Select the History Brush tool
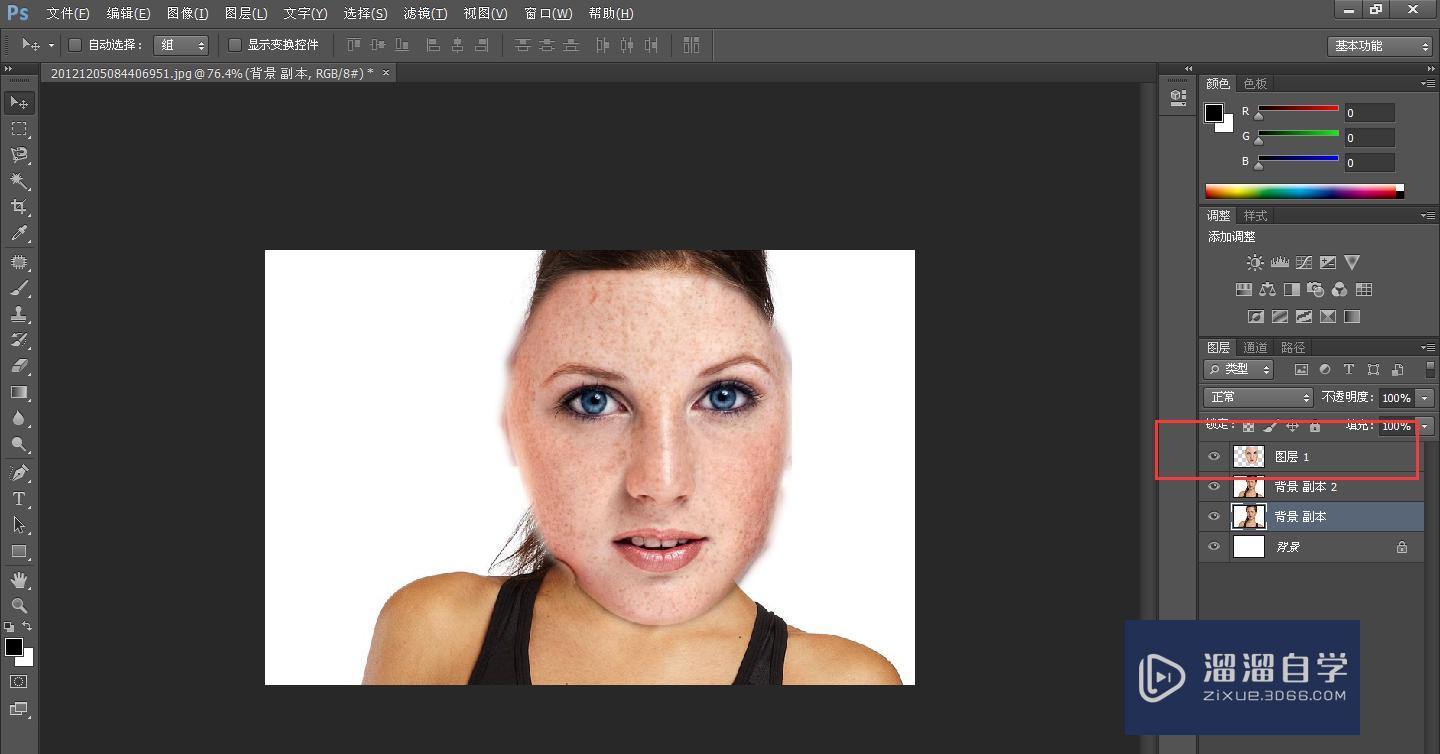This screenshot has width=1440, height=754. [19, 340]
